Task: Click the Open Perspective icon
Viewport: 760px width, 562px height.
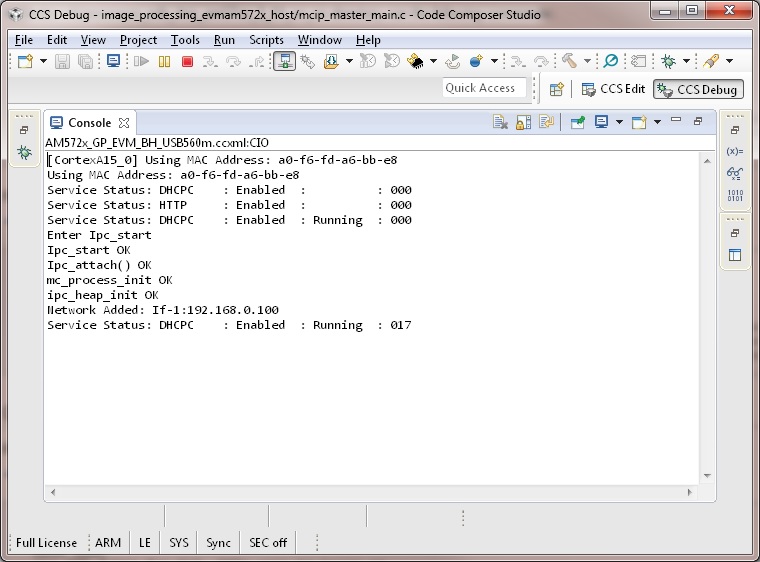Action: (557, 89)
